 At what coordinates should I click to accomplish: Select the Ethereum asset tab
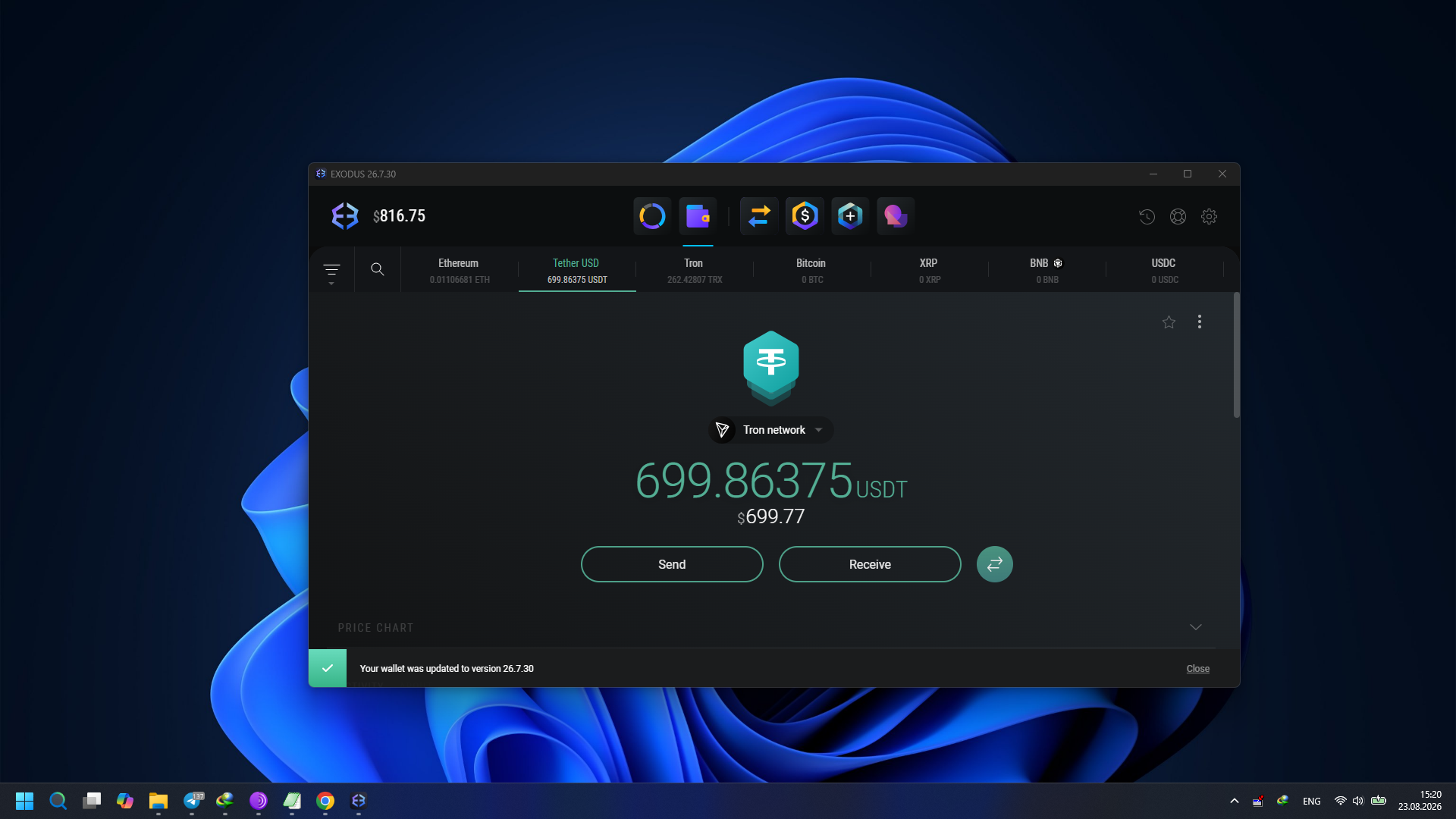tap(460, 270)
